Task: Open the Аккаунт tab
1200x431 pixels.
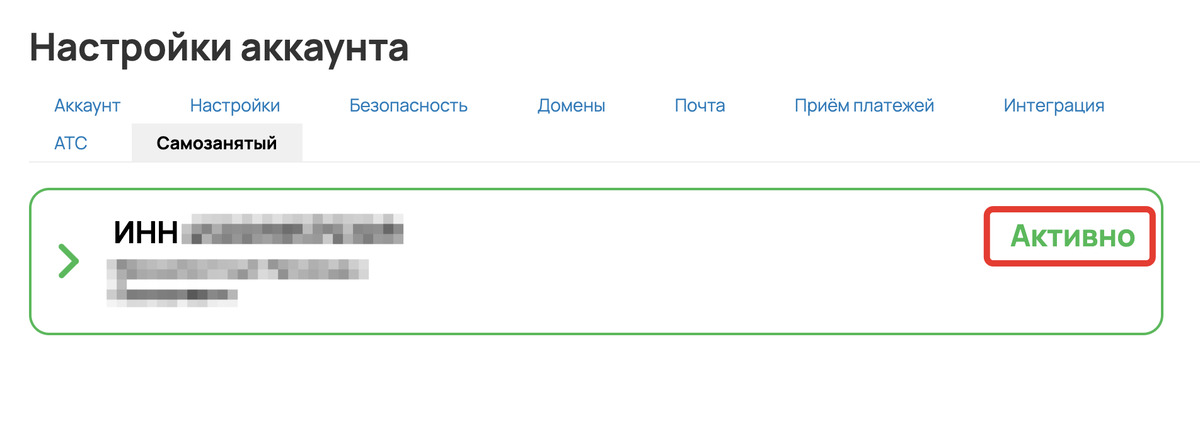Action: point(87,105)
